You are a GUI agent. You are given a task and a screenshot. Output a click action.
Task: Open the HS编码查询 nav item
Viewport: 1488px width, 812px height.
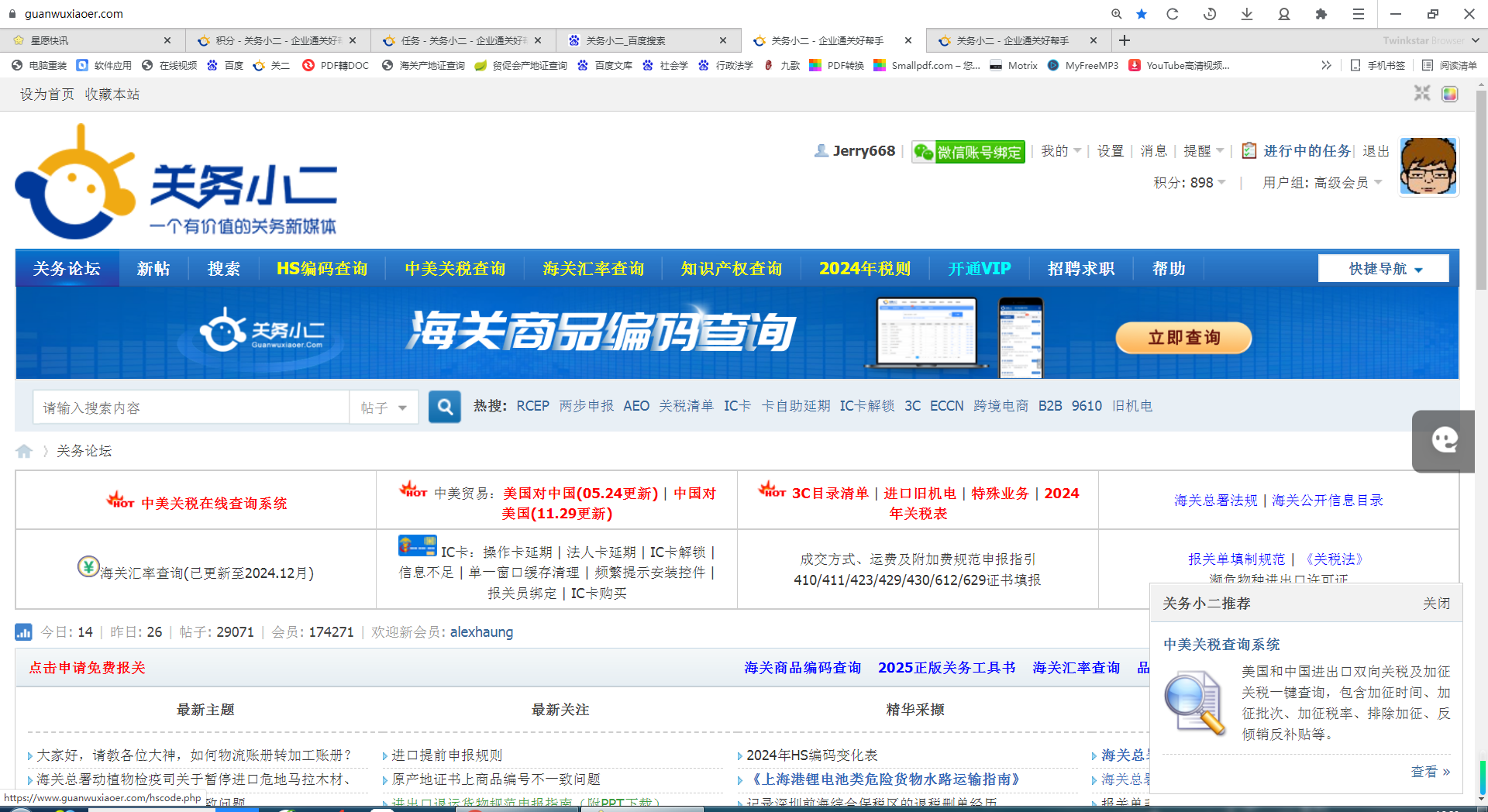(x=322, y=268)
